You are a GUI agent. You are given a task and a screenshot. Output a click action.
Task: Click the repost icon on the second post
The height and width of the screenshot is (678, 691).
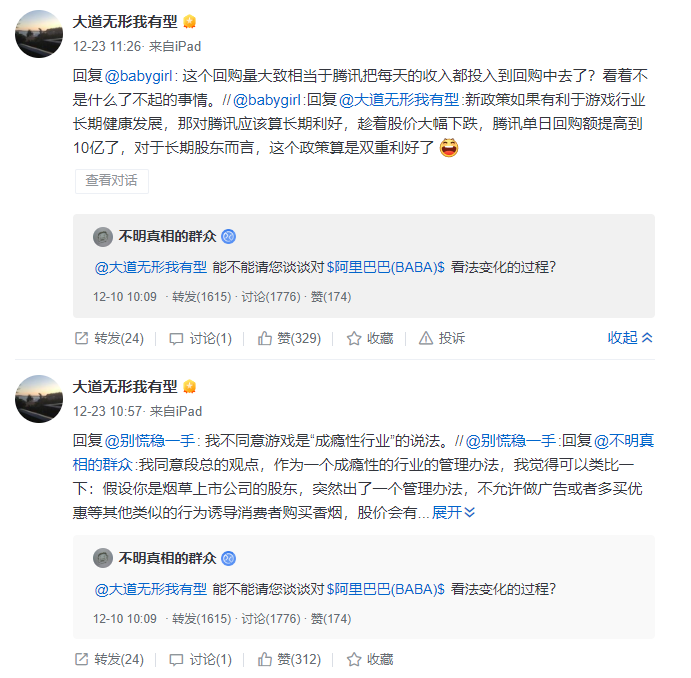(82, 659)
